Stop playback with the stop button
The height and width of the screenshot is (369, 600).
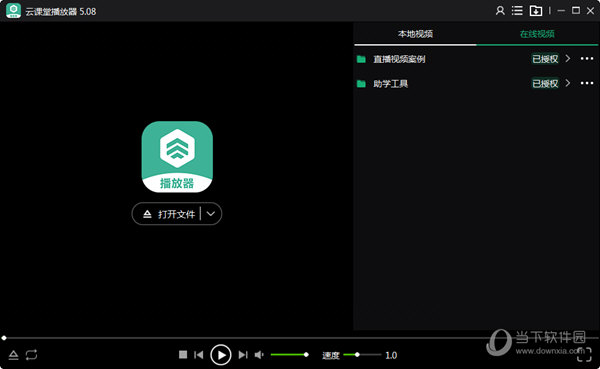point(183,355)
